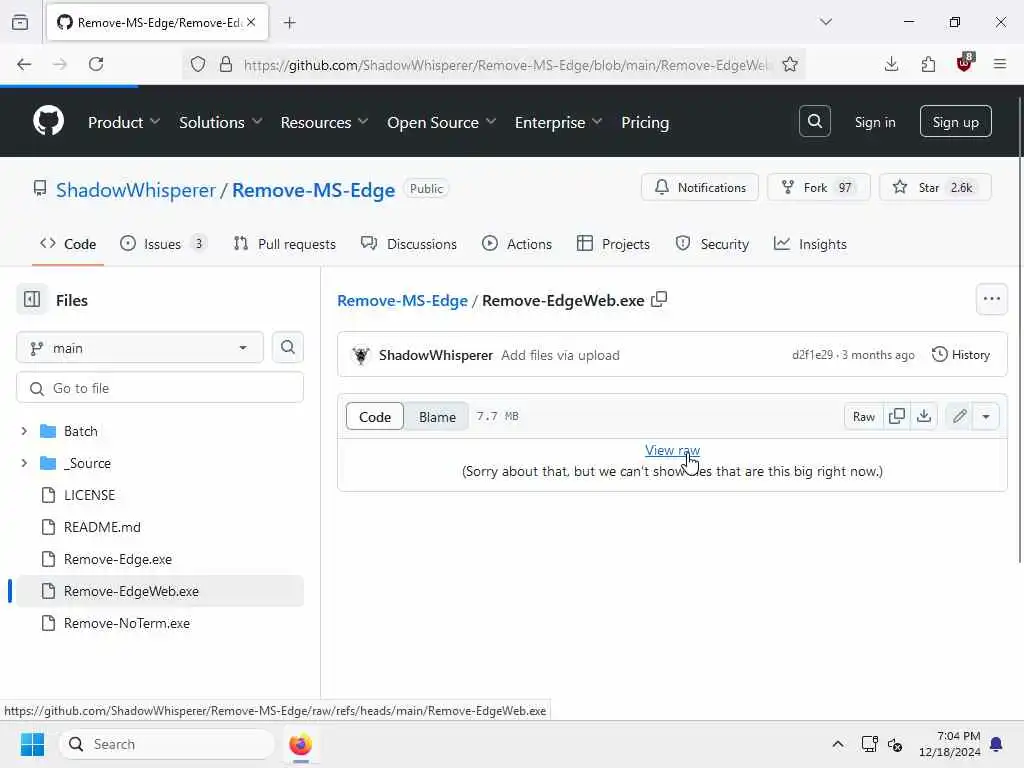The height and width of the screenshot is (768, 1024).
Task: Collapse the file tree side panel icon
Action: click(x=31, y=300)
